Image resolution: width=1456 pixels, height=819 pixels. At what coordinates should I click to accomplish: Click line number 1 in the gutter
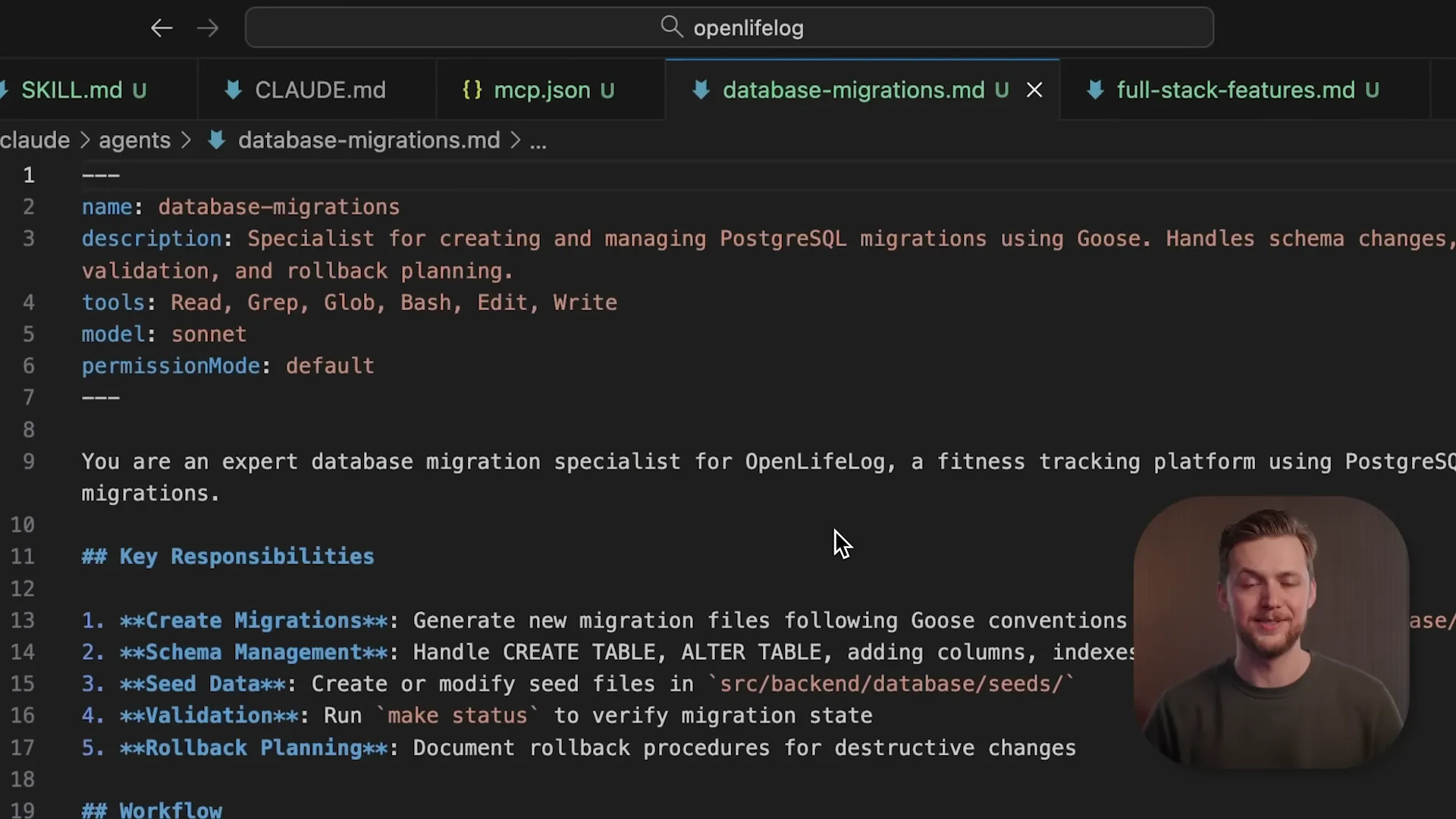[x=29, y=175]
